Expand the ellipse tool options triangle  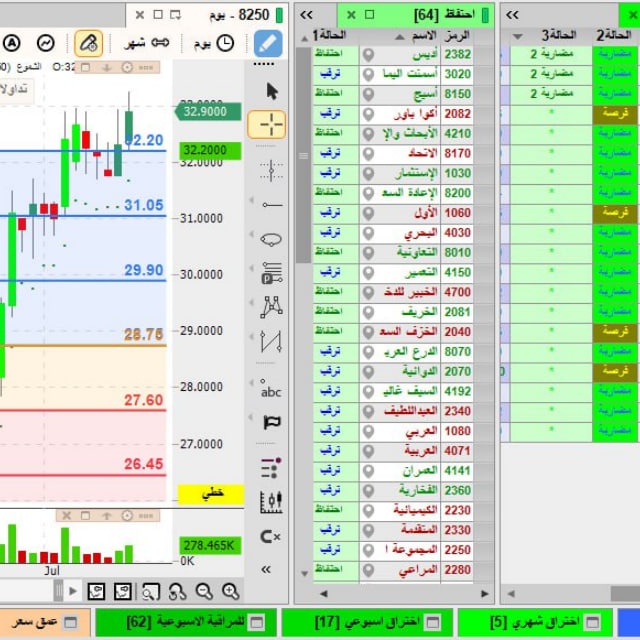coord(251,234)
